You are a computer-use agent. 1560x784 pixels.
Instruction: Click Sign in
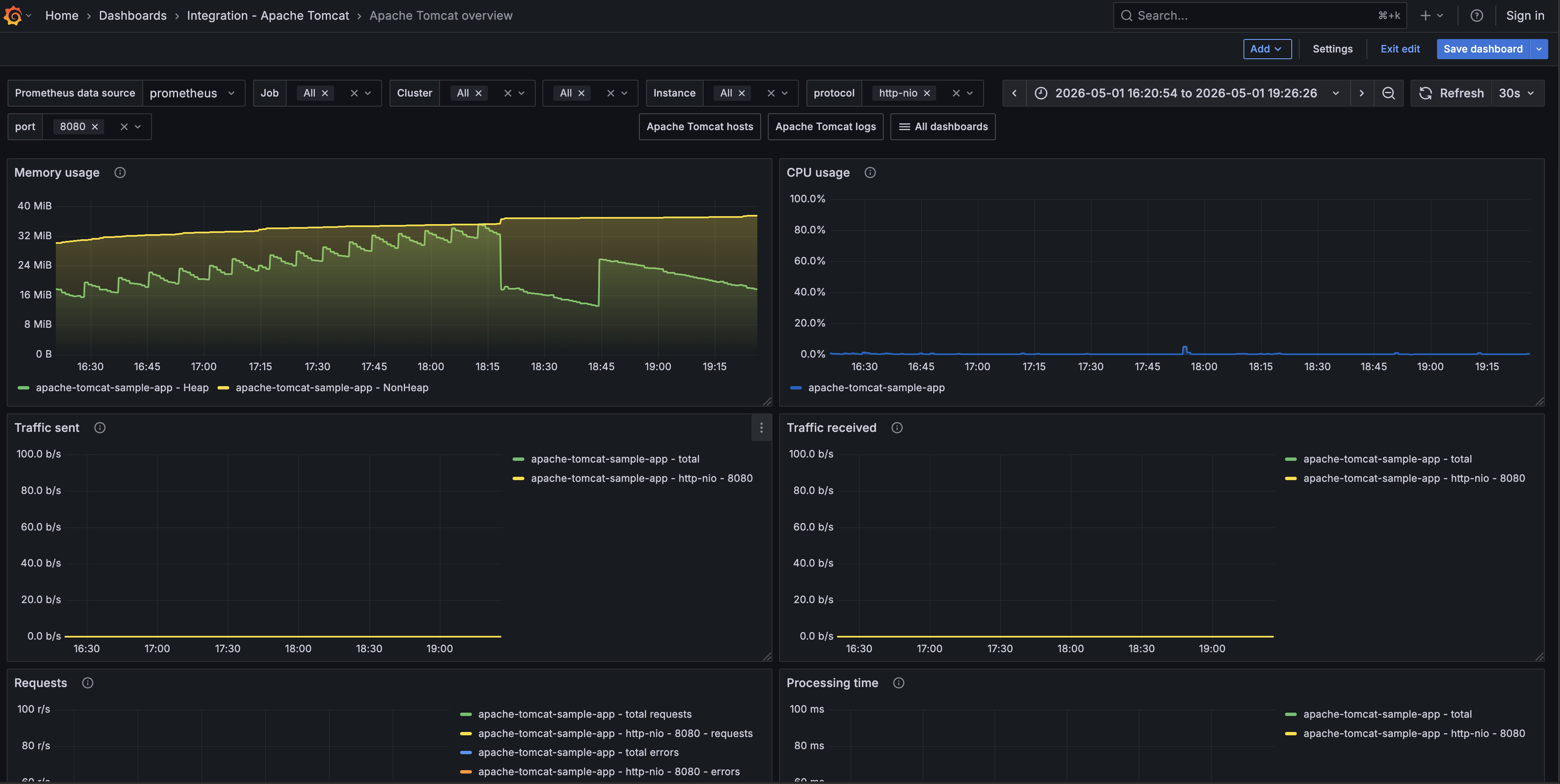(x=1525, y=16)
